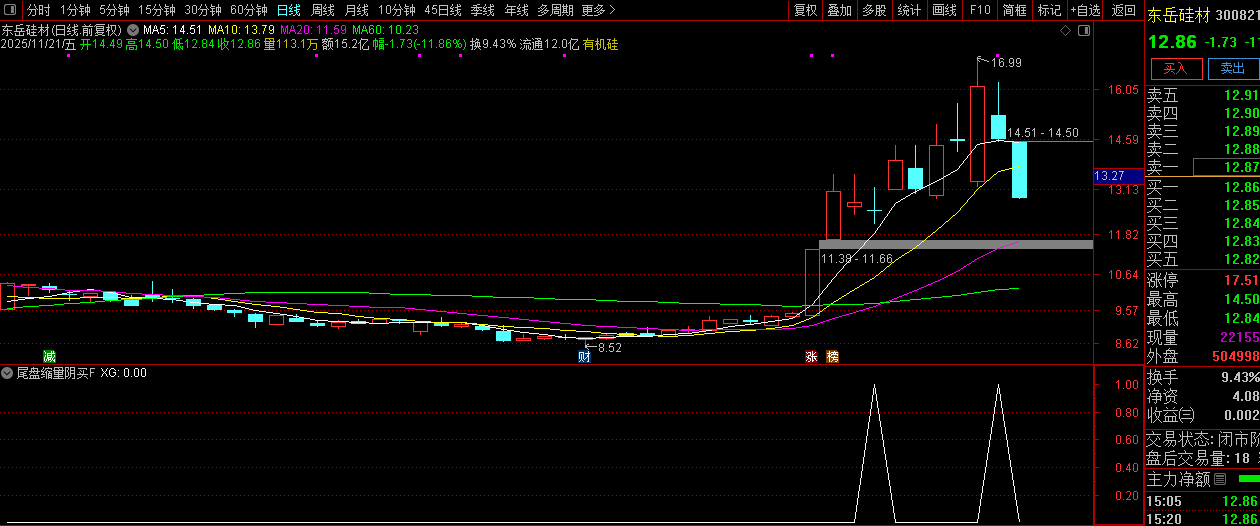Click the 减 event marker icon
This screenshot has height=526, width=1260.
coord(49,356)
